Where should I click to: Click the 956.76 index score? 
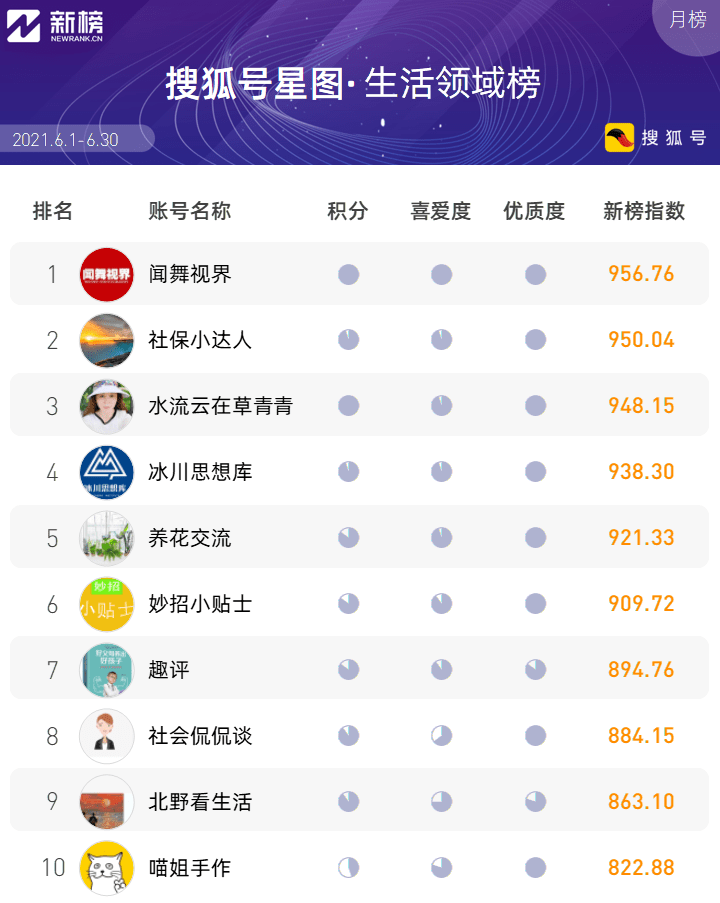pos(641,274)
